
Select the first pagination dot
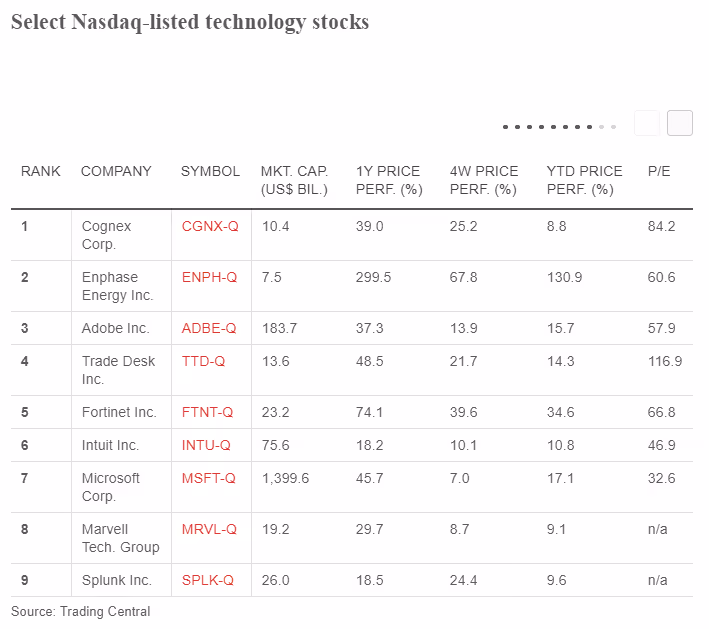click(506, 127)
